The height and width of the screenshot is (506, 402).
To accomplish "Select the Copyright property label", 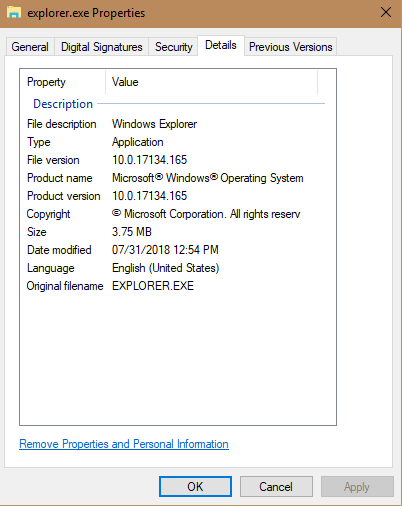I will click(x=48, y=214).
